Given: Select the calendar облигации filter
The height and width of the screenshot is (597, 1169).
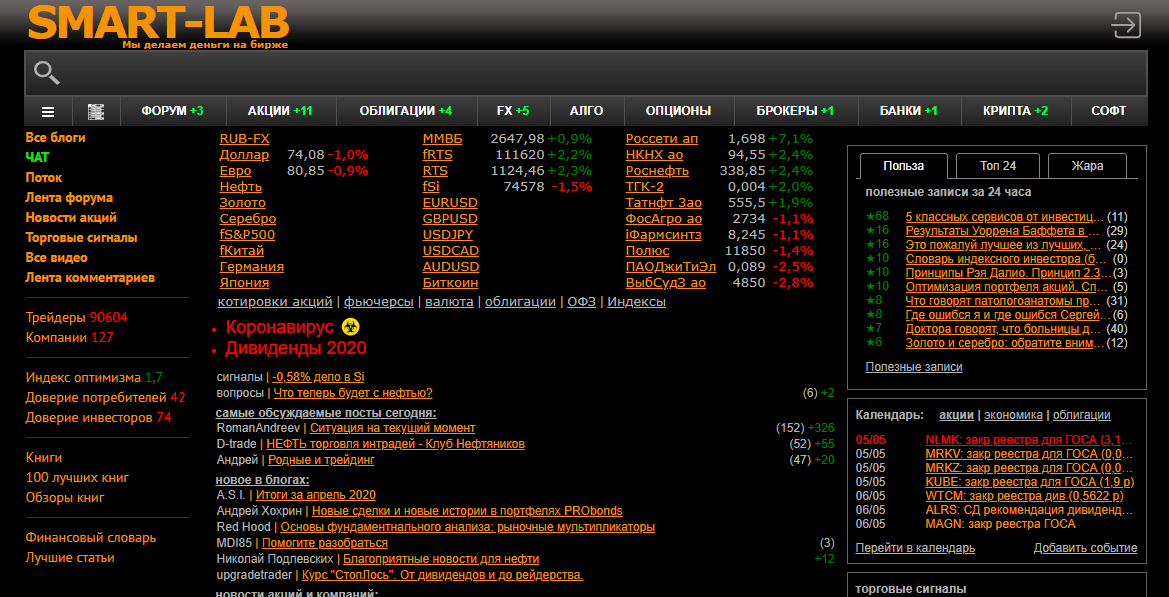Looking at the screenshot, I should click(1082, 415).
